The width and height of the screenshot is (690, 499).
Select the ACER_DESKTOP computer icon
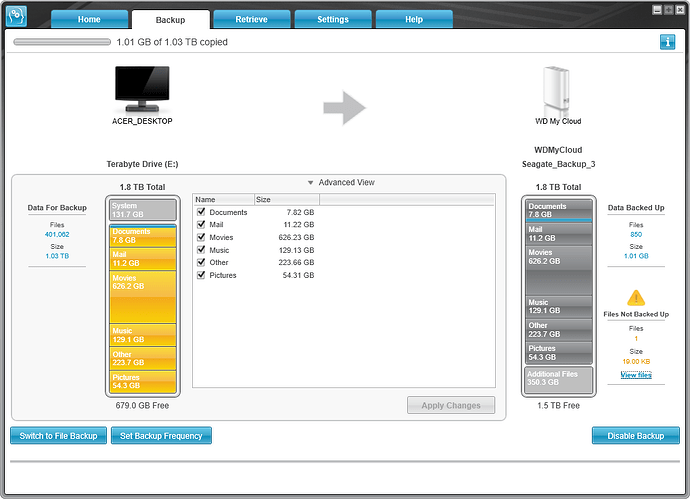pos(142,89)
